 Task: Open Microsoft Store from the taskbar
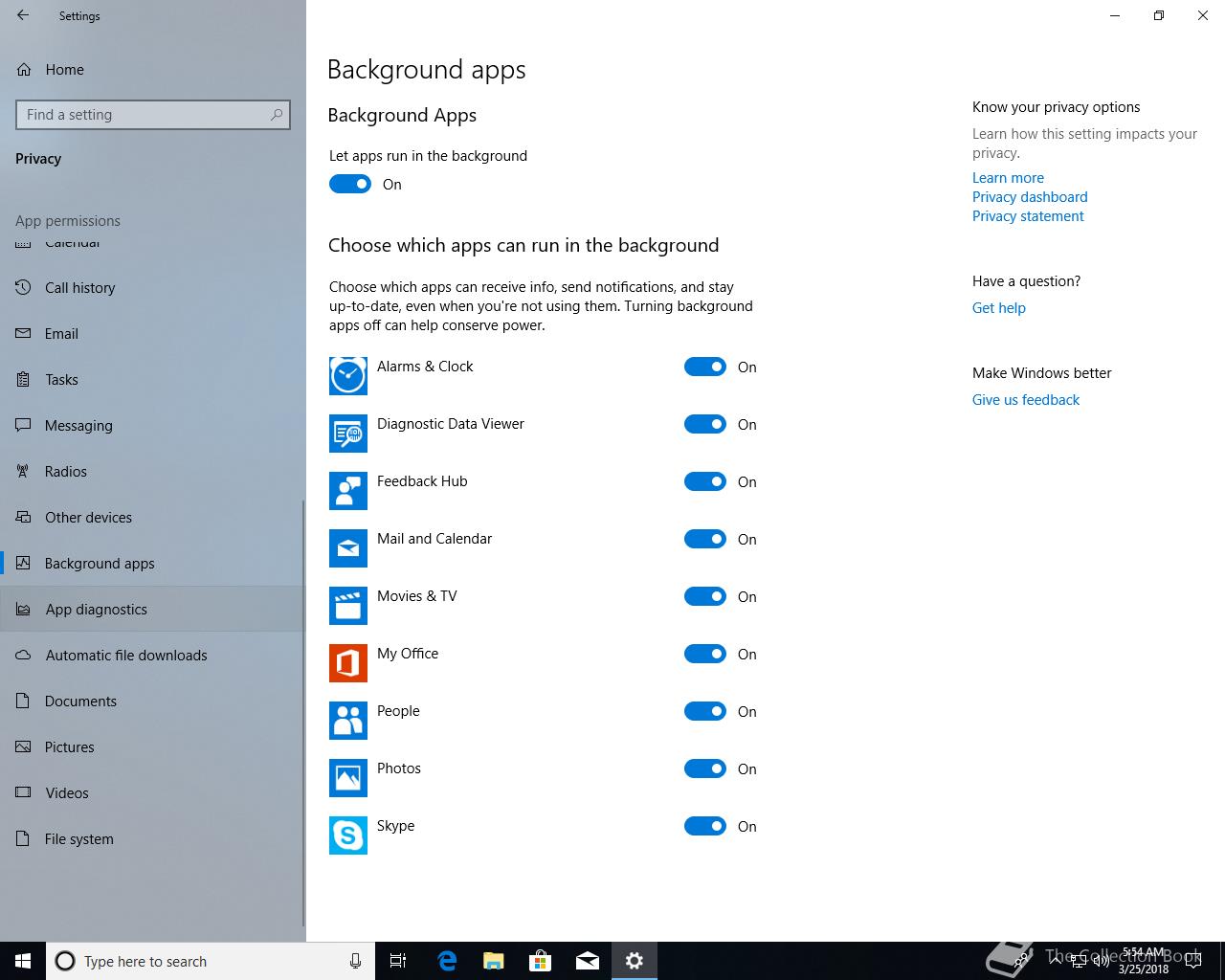tap(541, 961)
